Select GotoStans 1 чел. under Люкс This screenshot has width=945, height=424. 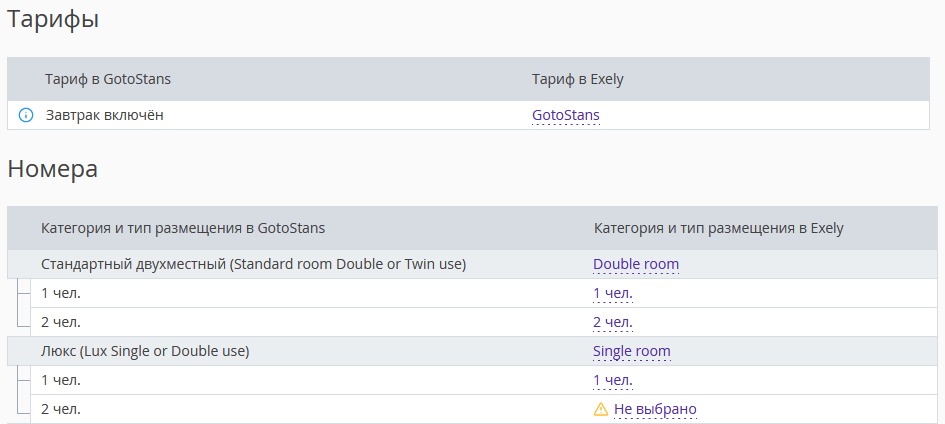coord(61,380)
